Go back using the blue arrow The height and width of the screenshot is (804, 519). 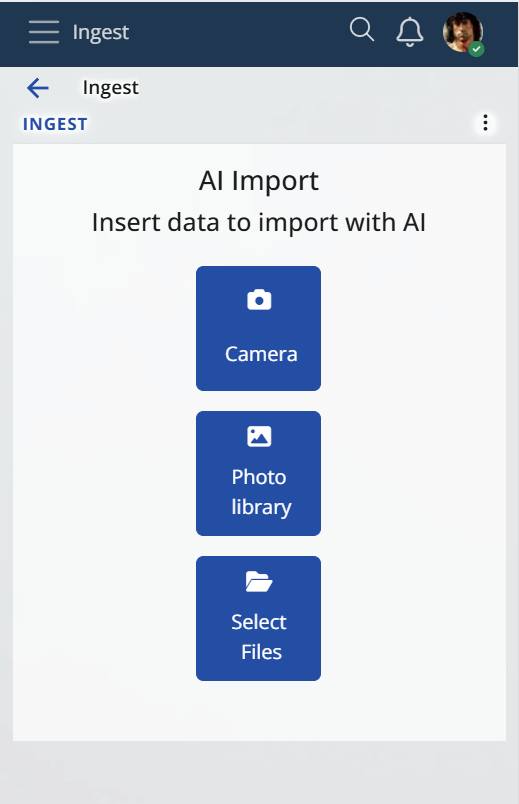tap(37, 88)
